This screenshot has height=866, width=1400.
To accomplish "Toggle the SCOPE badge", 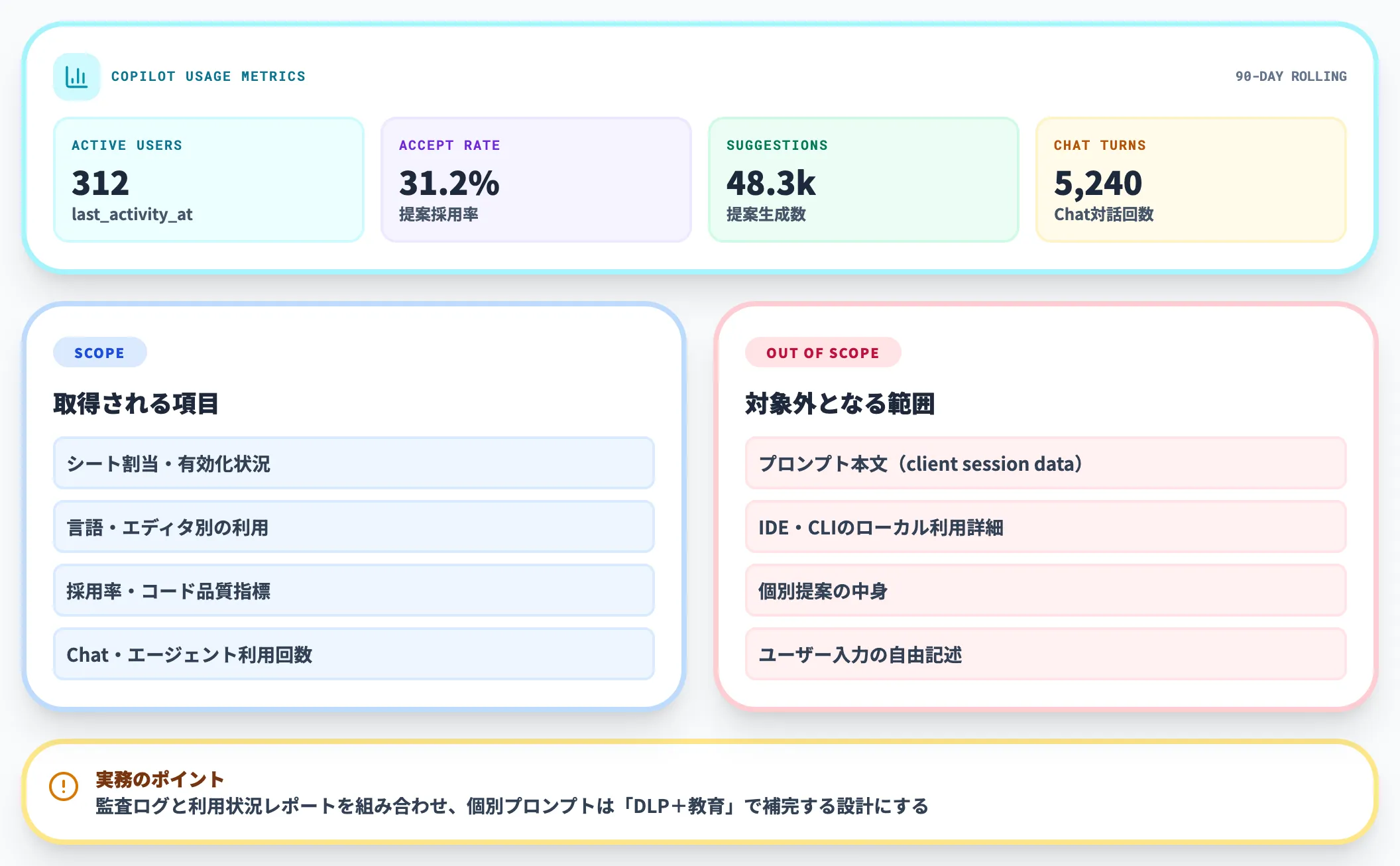I will click(99, 352).
